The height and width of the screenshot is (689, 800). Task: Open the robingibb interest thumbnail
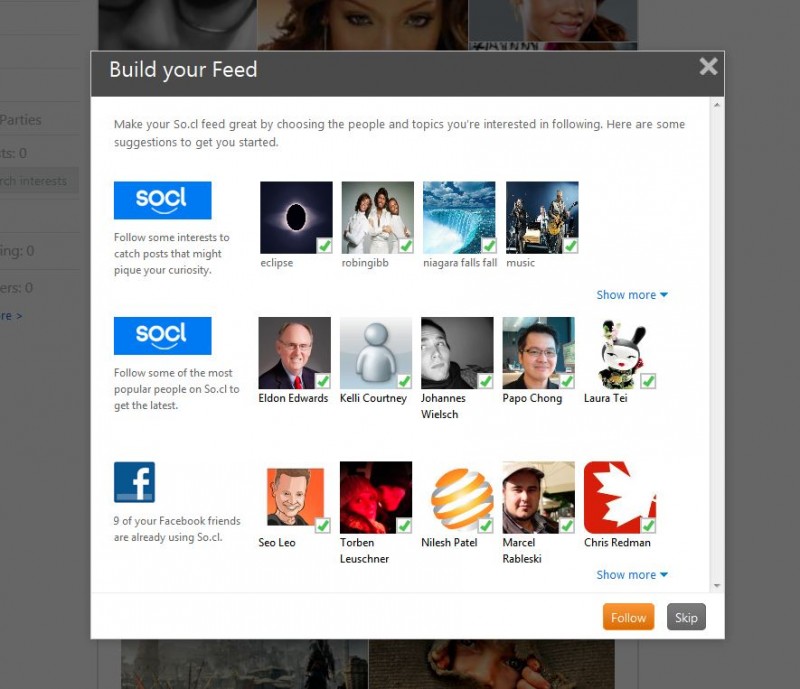[x=378, y=217]
